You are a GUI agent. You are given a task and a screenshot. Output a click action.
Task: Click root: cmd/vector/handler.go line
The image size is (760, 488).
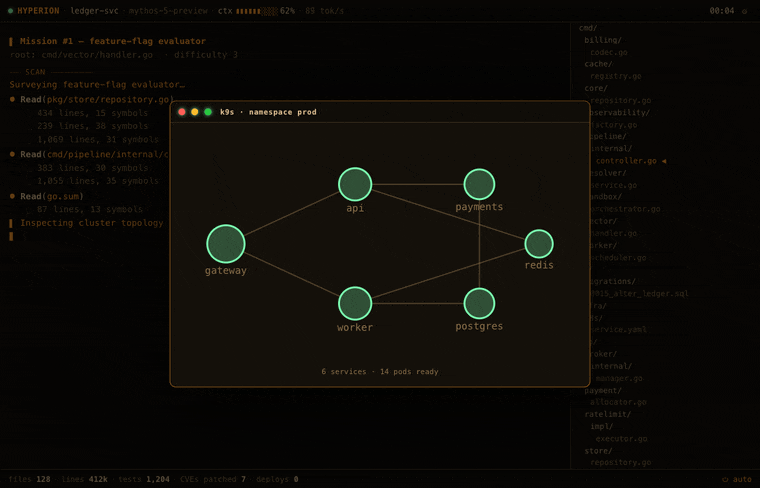pos(124,55)
